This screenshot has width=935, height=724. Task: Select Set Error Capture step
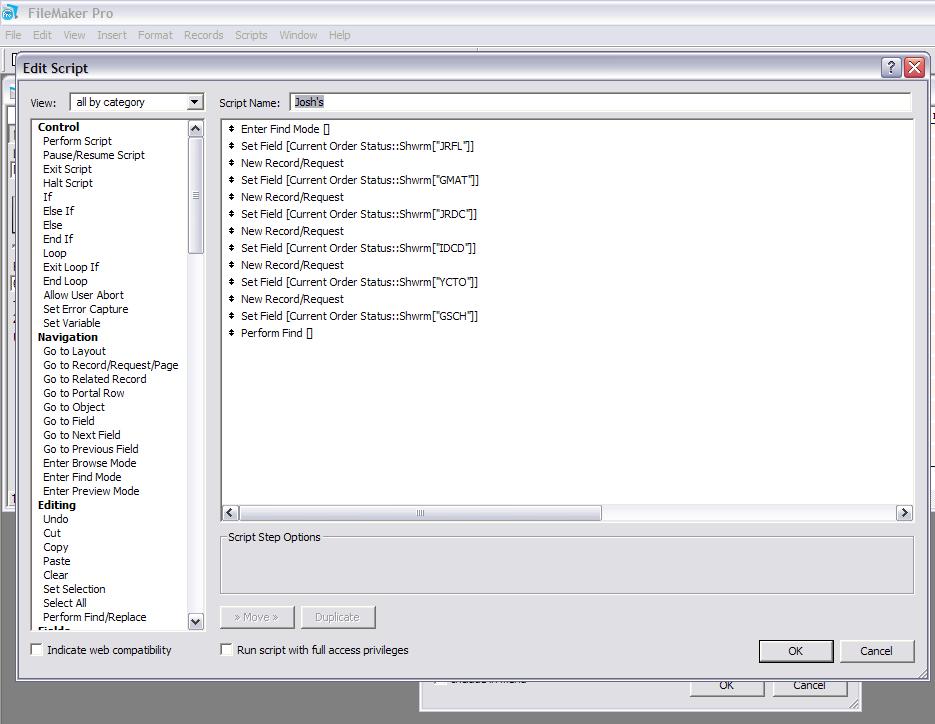86,309
